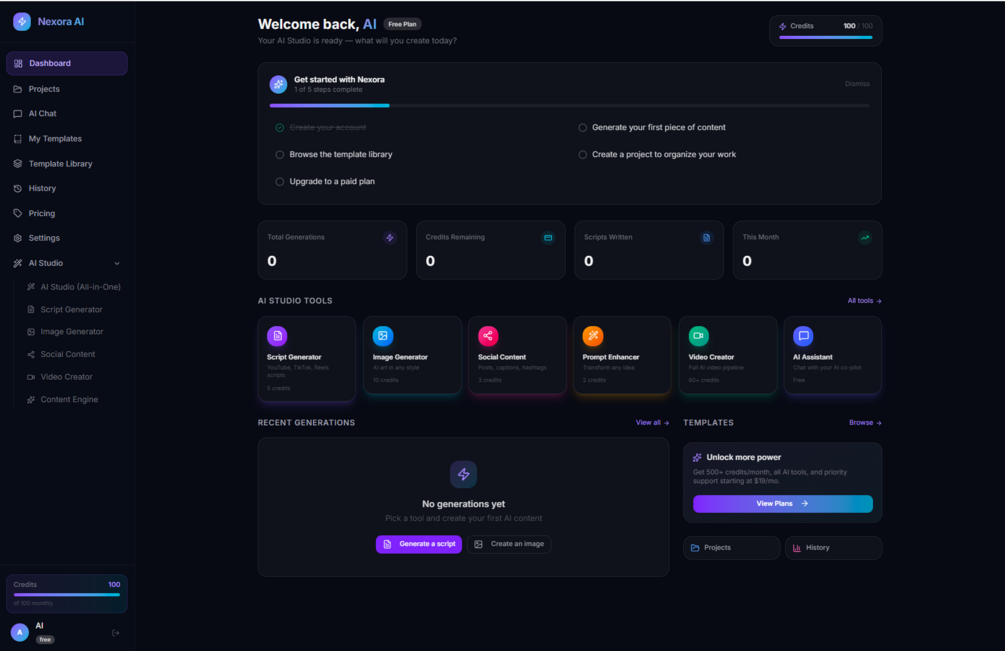Screen dimensions: 1005x651
Task: Open View all recent generations link
Action: 652,423
